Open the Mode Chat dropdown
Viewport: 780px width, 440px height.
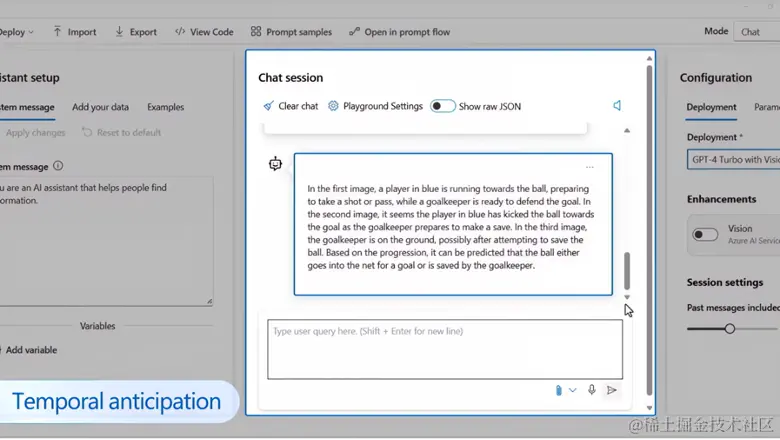coord(757,32)
